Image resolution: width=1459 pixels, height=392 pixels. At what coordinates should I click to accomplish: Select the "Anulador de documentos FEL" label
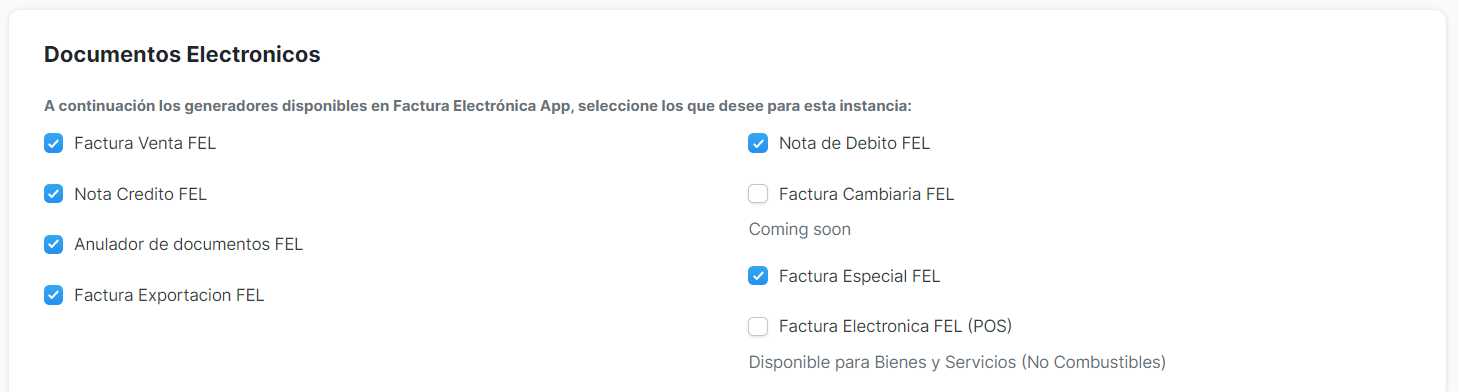(188, 244)
